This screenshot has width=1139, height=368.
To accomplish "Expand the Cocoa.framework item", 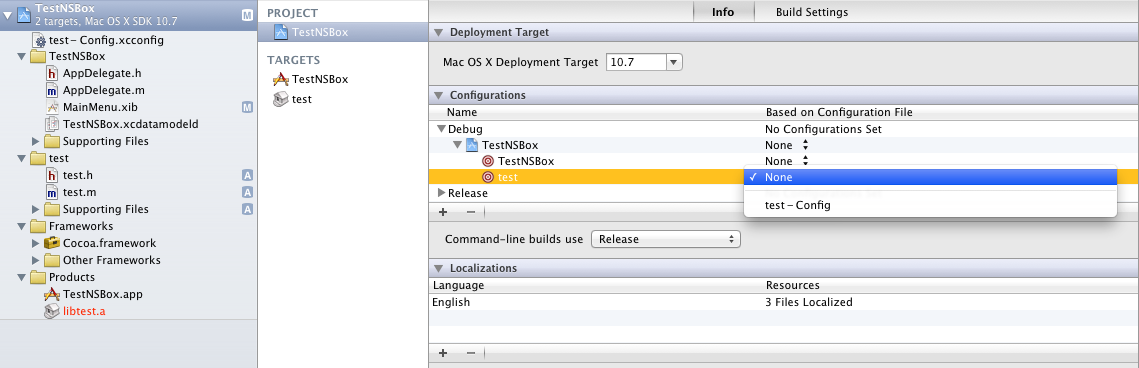I will click(36, 242).
